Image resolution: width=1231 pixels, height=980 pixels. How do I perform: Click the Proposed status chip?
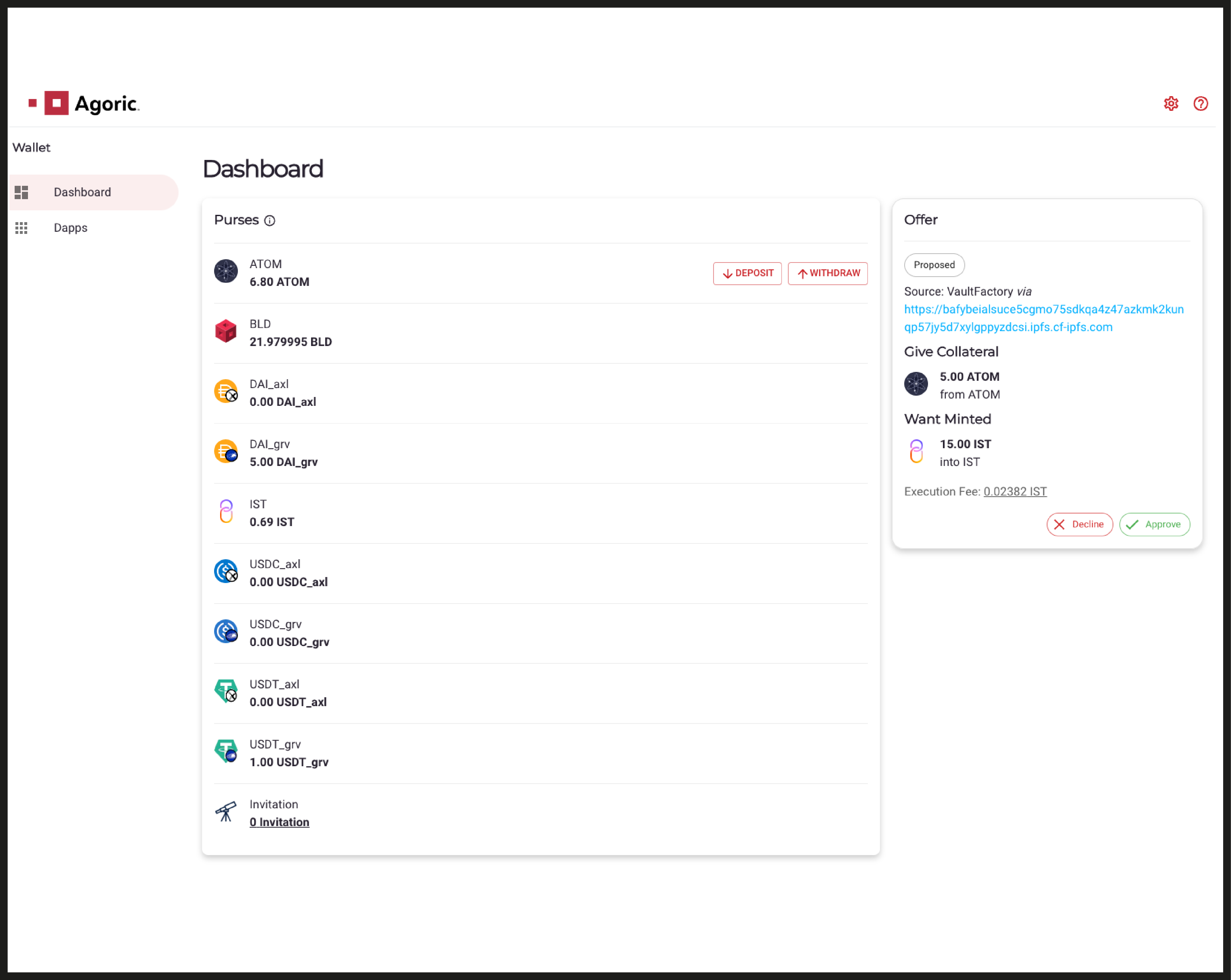pyautogui.click(x=934, y=265)
